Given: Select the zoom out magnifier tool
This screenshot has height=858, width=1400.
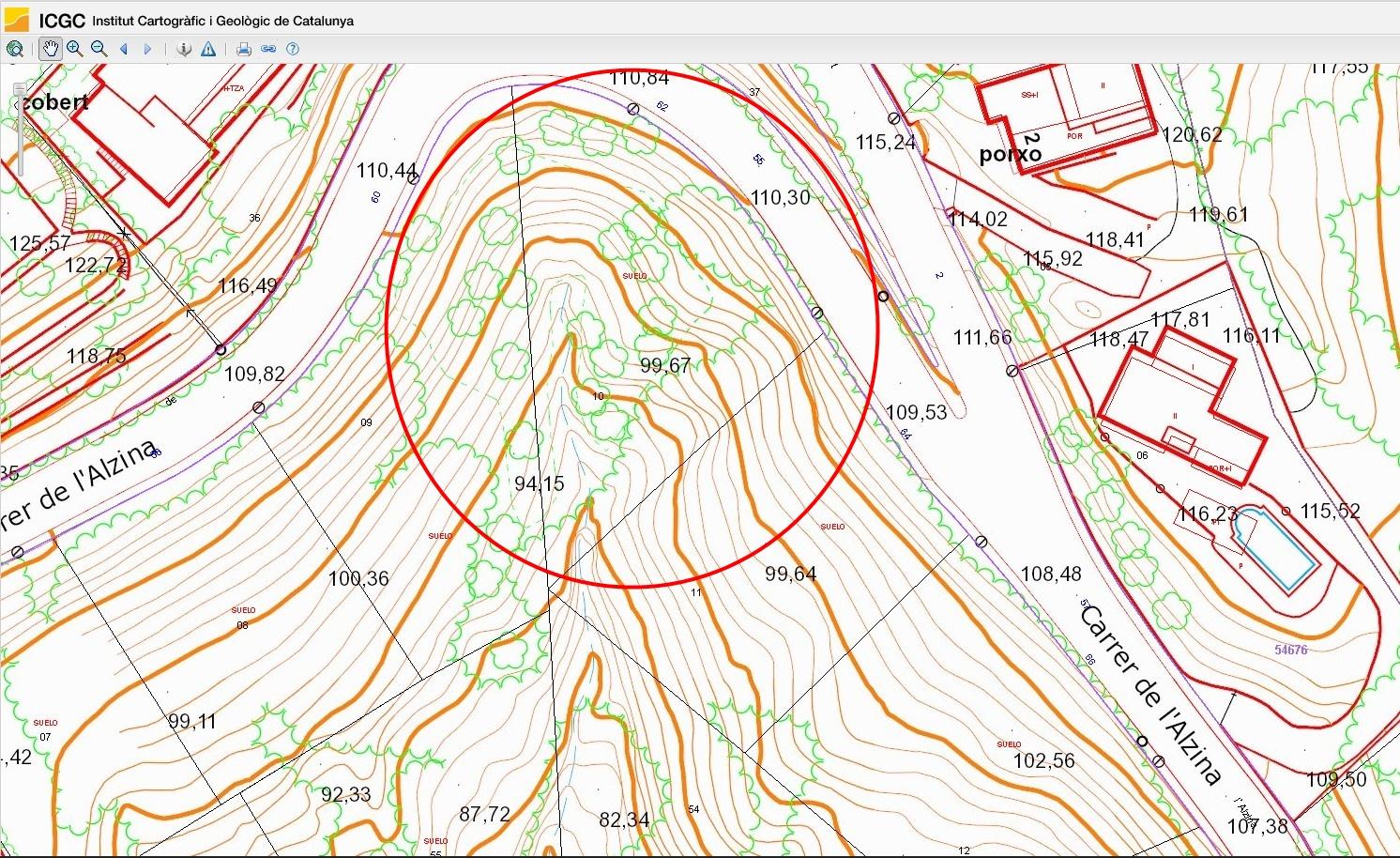Looking at the screenshot, I should pyautogui.click(x=99, y=49).
